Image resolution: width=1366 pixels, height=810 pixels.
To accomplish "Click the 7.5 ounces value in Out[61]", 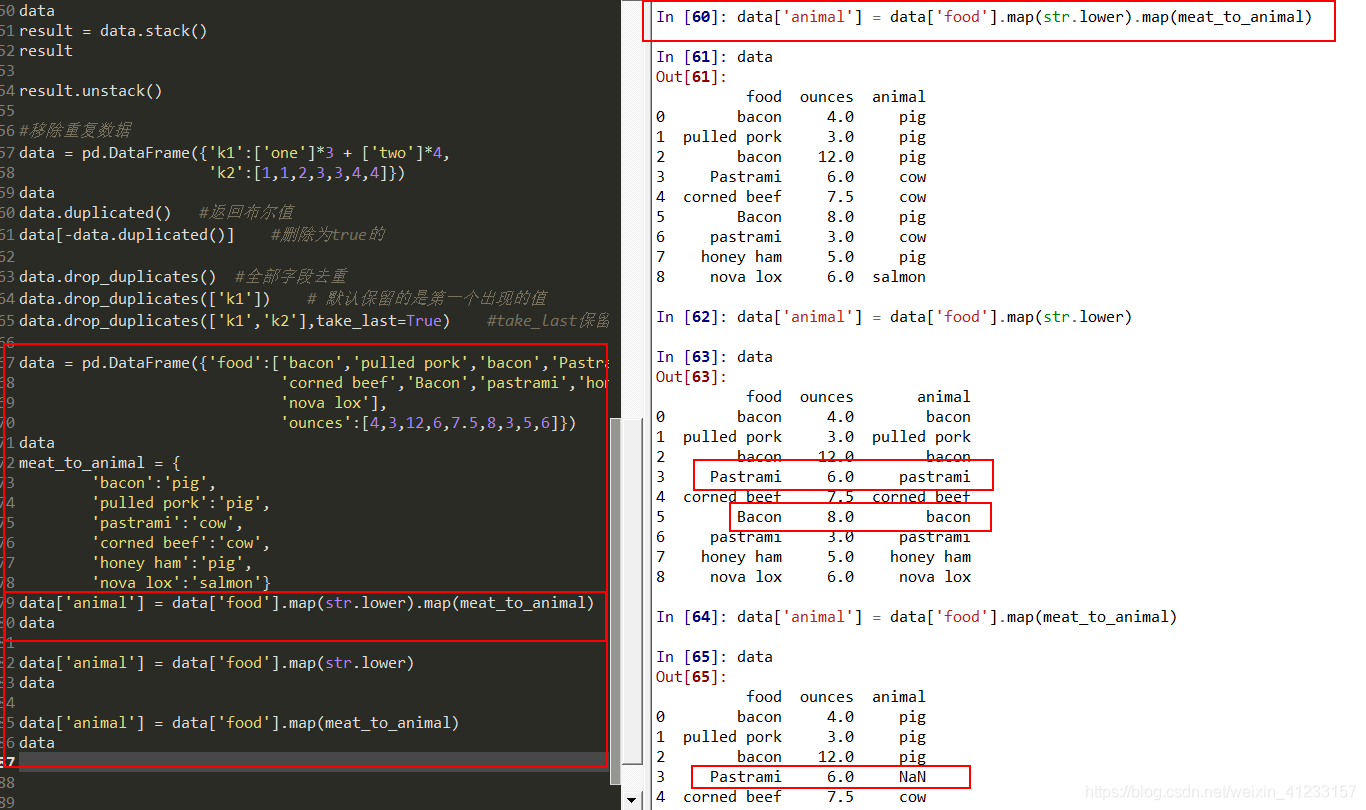I will 840,196.
